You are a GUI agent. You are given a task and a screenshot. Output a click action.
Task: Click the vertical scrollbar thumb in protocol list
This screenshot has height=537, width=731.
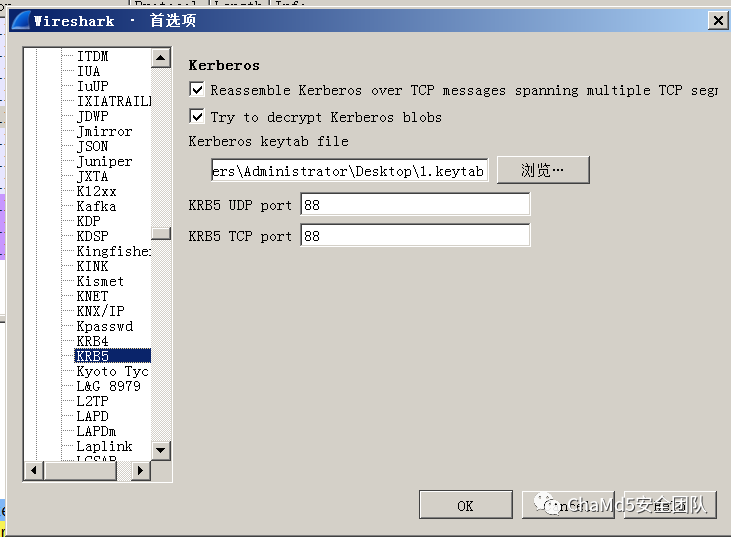pyautogui.click(x=161, y=234)
